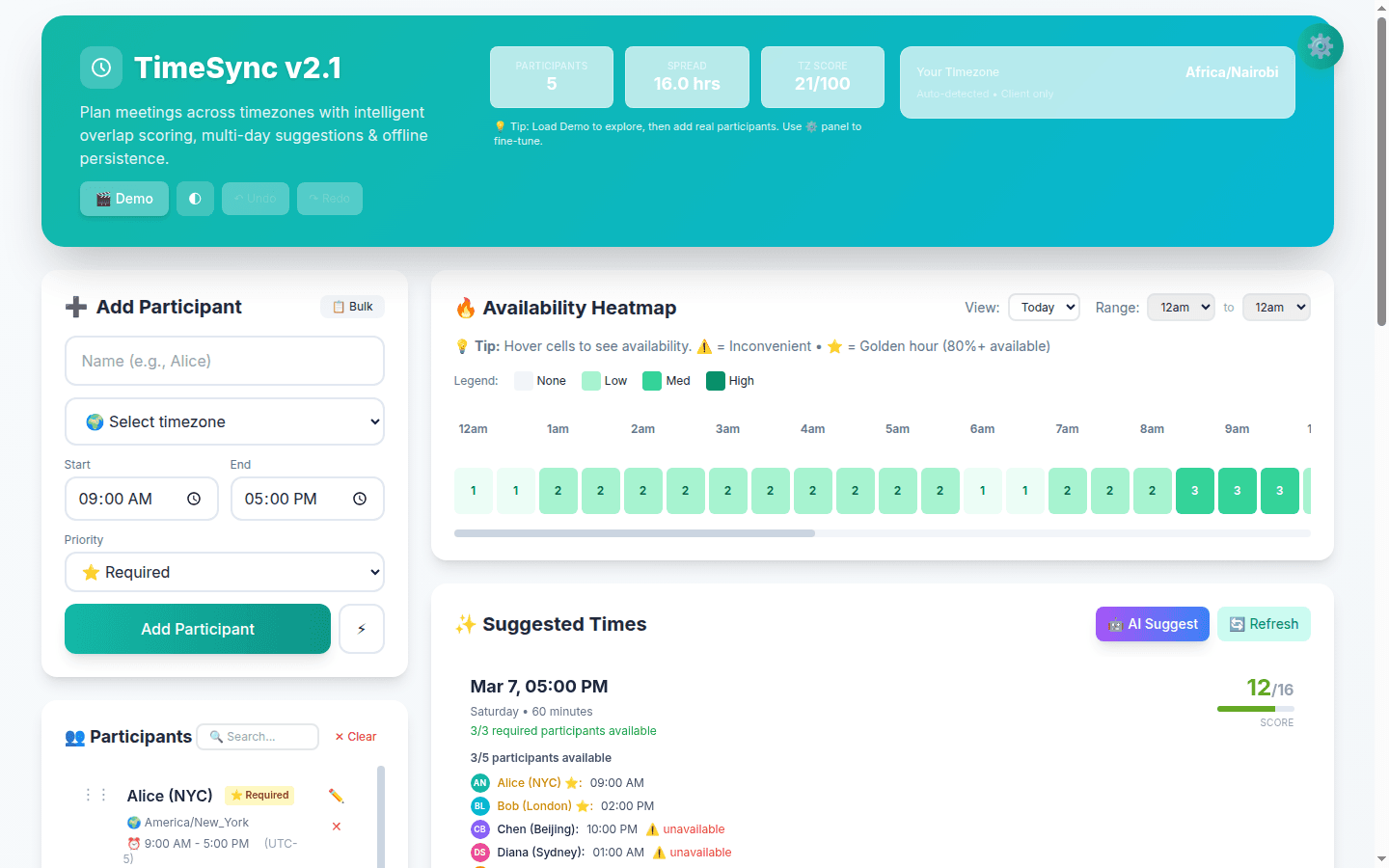
Task: Click the participants list scrollbar
Action: coord(381,817)
